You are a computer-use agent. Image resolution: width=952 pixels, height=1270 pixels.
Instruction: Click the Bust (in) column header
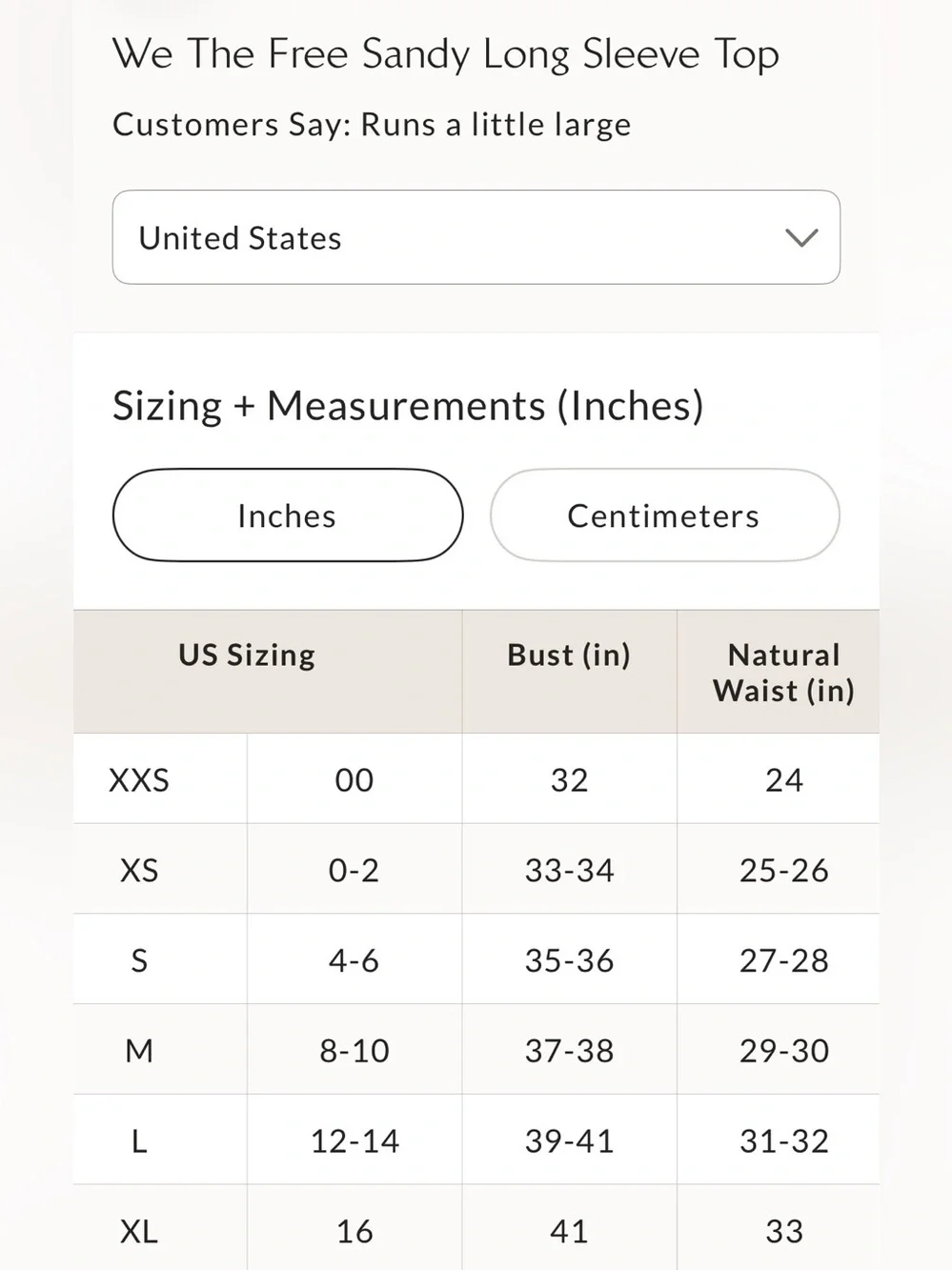click(569, 655)
